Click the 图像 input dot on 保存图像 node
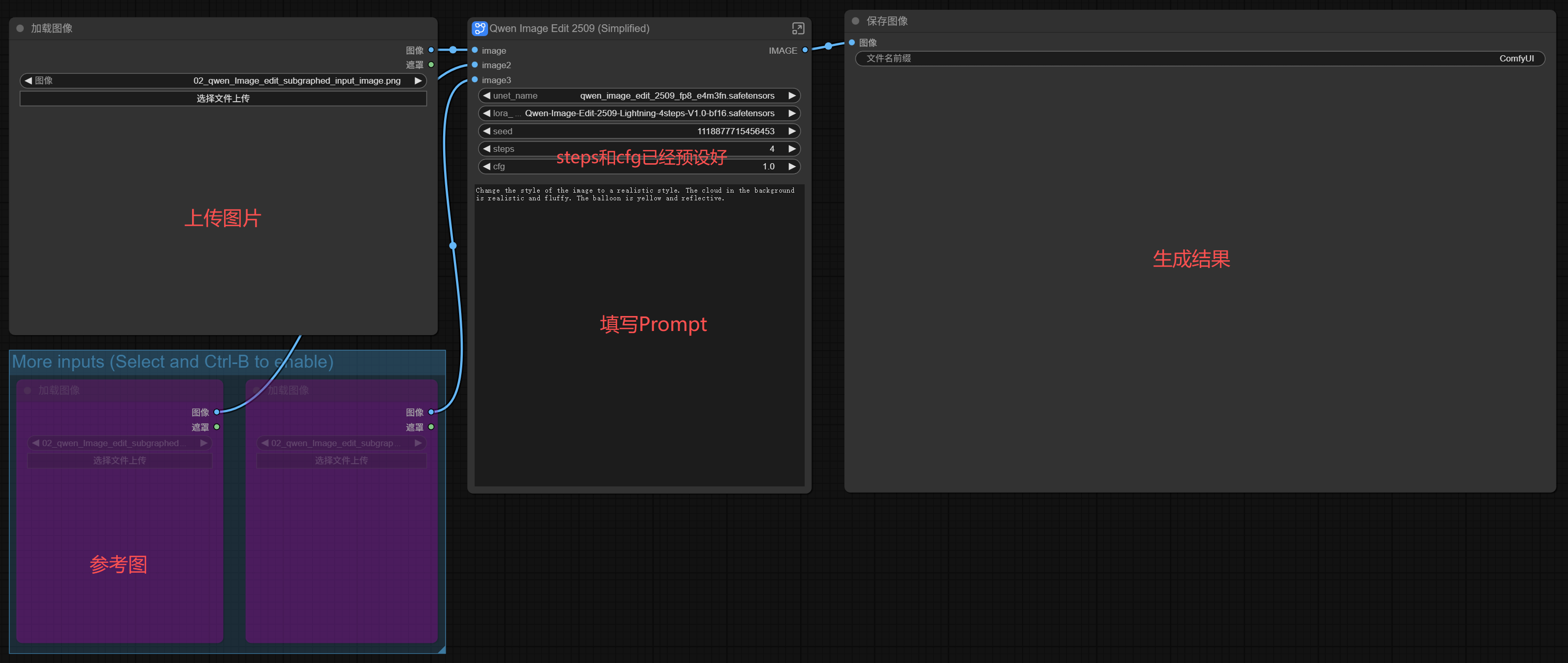1568x663 pixels. 852,43
